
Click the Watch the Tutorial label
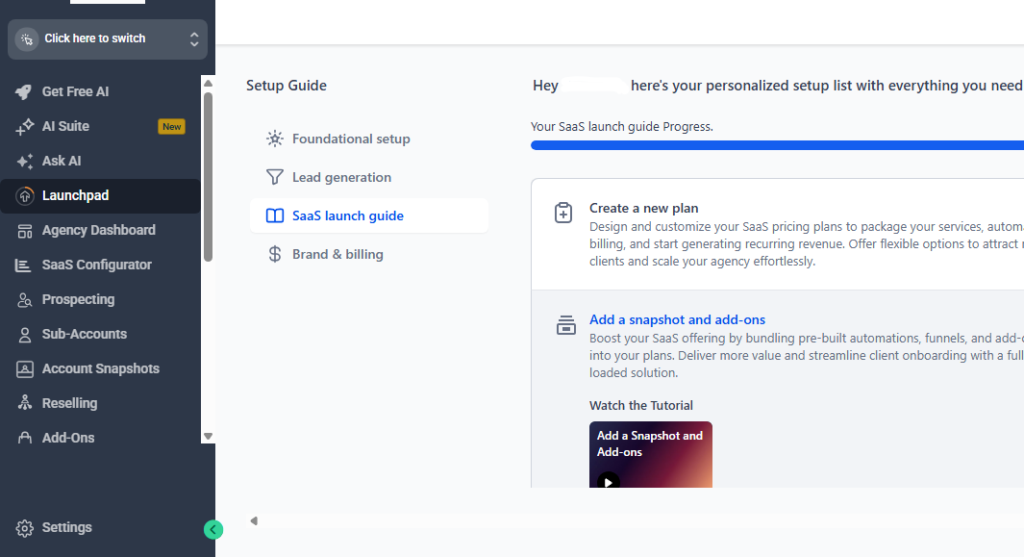pyautogui.click(x=641, y=406)
